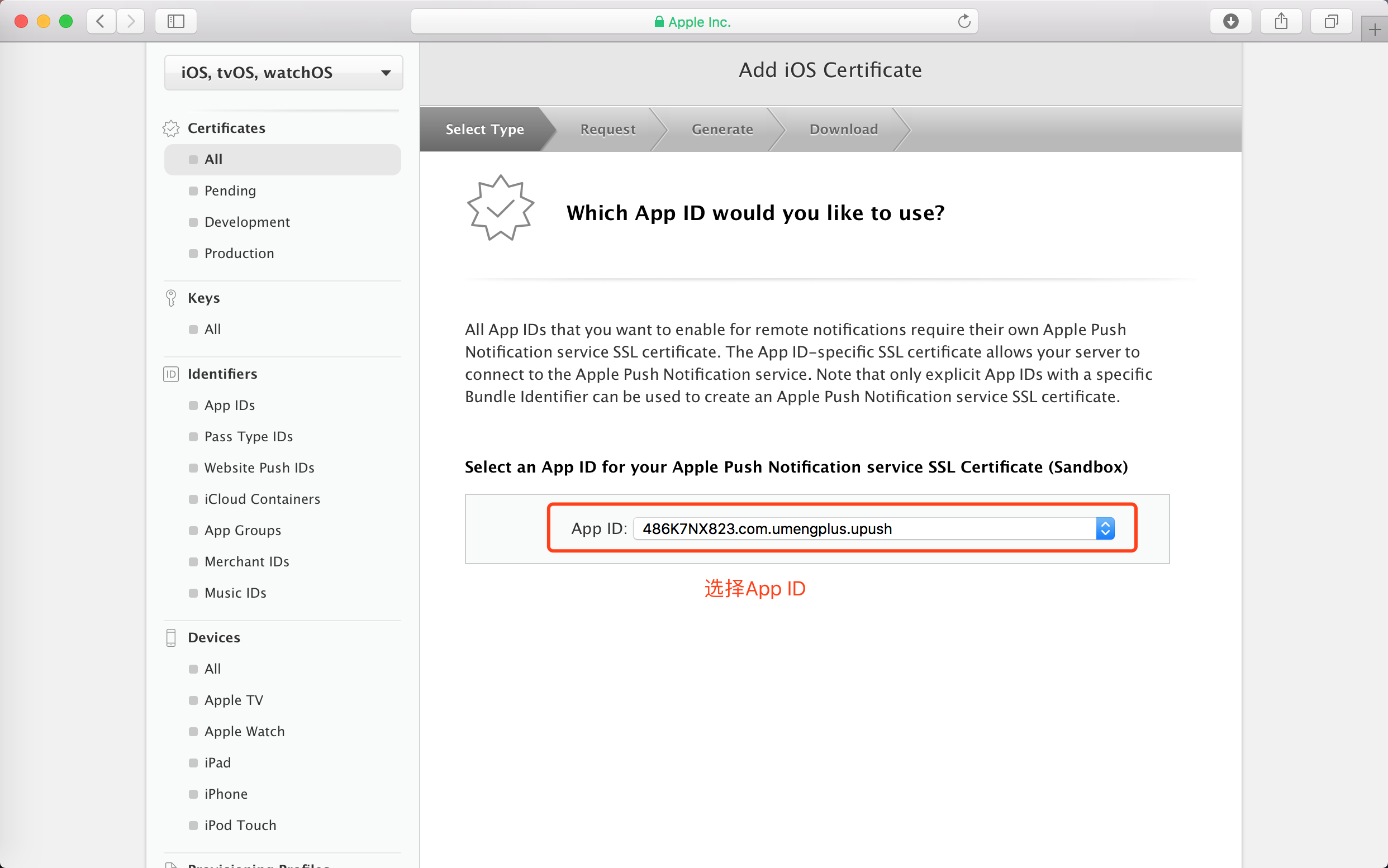Toggle the Safari sidebar button
This screenshot has width=1388, height=868.
(x=175, y=21)
